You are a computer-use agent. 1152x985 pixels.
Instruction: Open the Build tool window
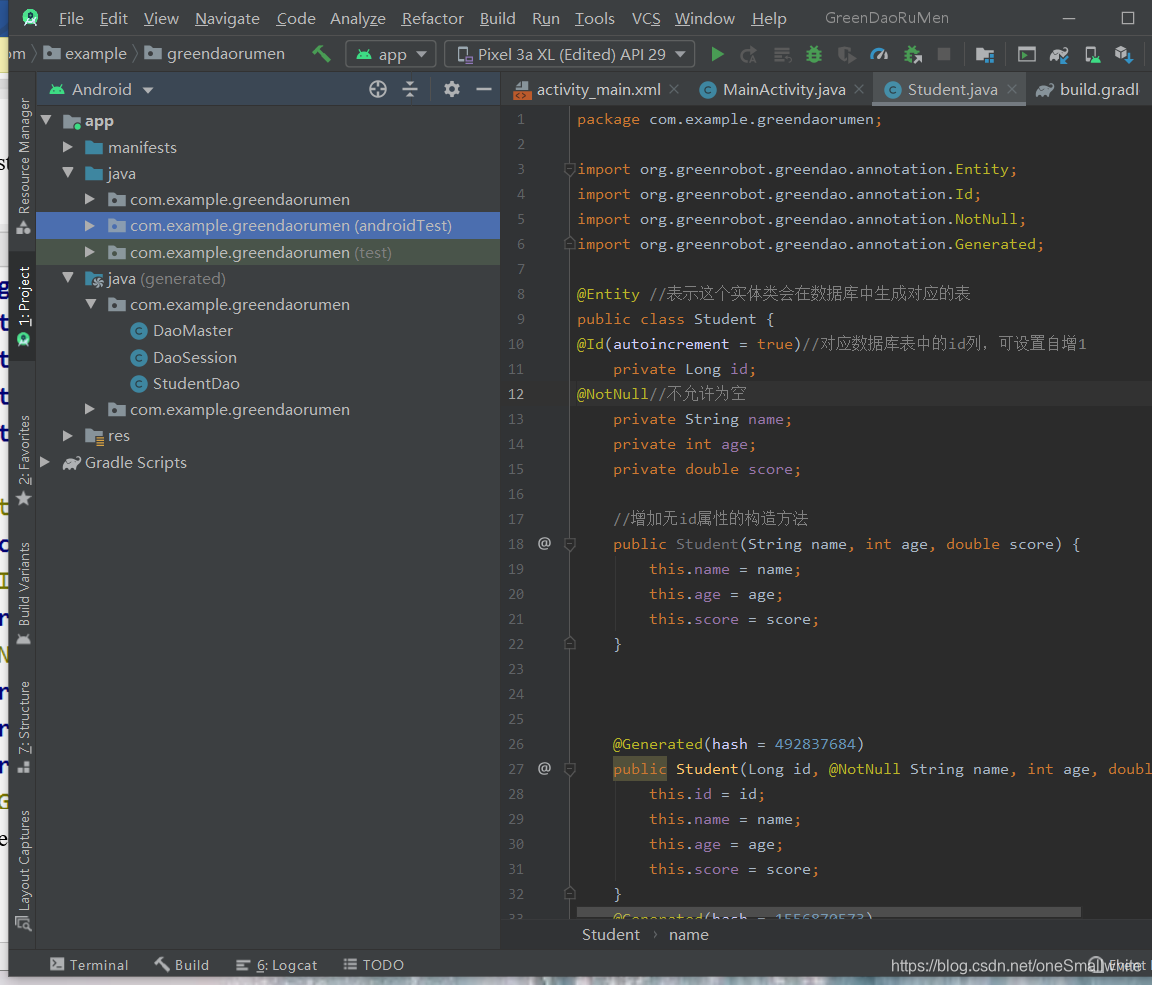tap(181, 964)
